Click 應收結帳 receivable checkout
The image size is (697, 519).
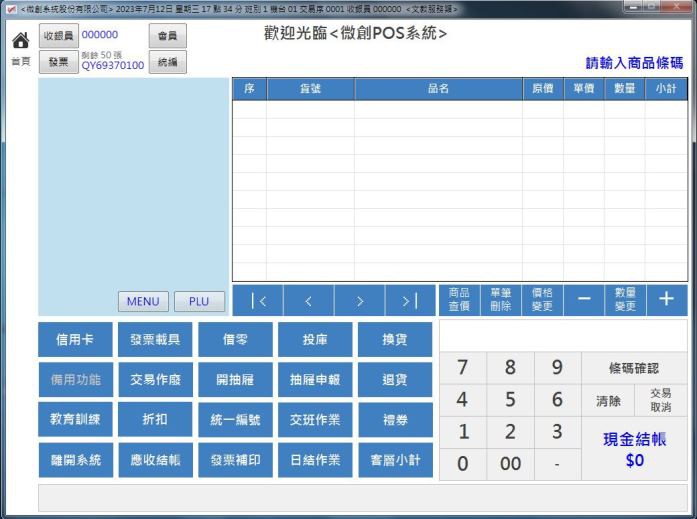(x=155, y=460)
